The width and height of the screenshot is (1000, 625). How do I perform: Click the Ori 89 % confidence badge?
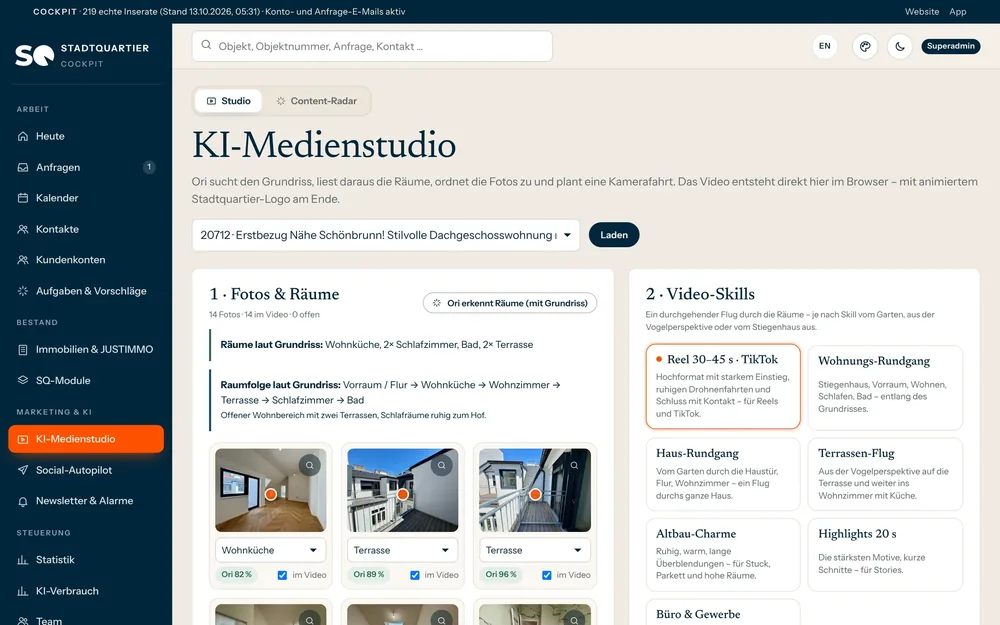pyautogui.click(x=369, y=575)
